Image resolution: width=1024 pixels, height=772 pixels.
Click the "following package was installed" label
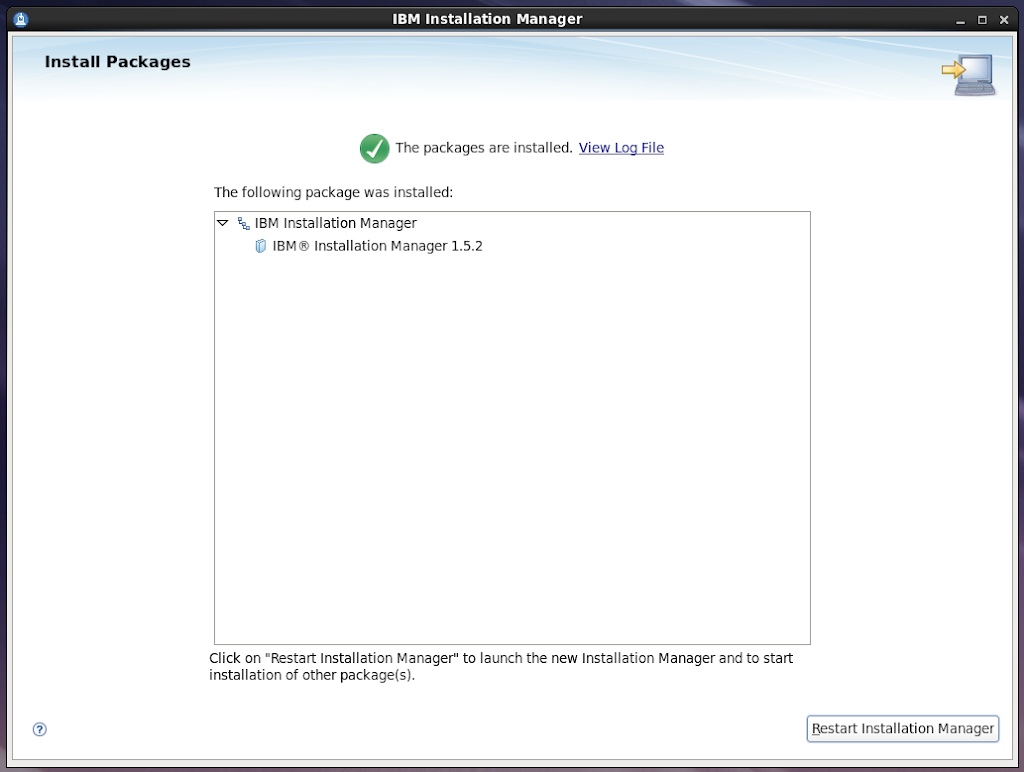[333, 192]
